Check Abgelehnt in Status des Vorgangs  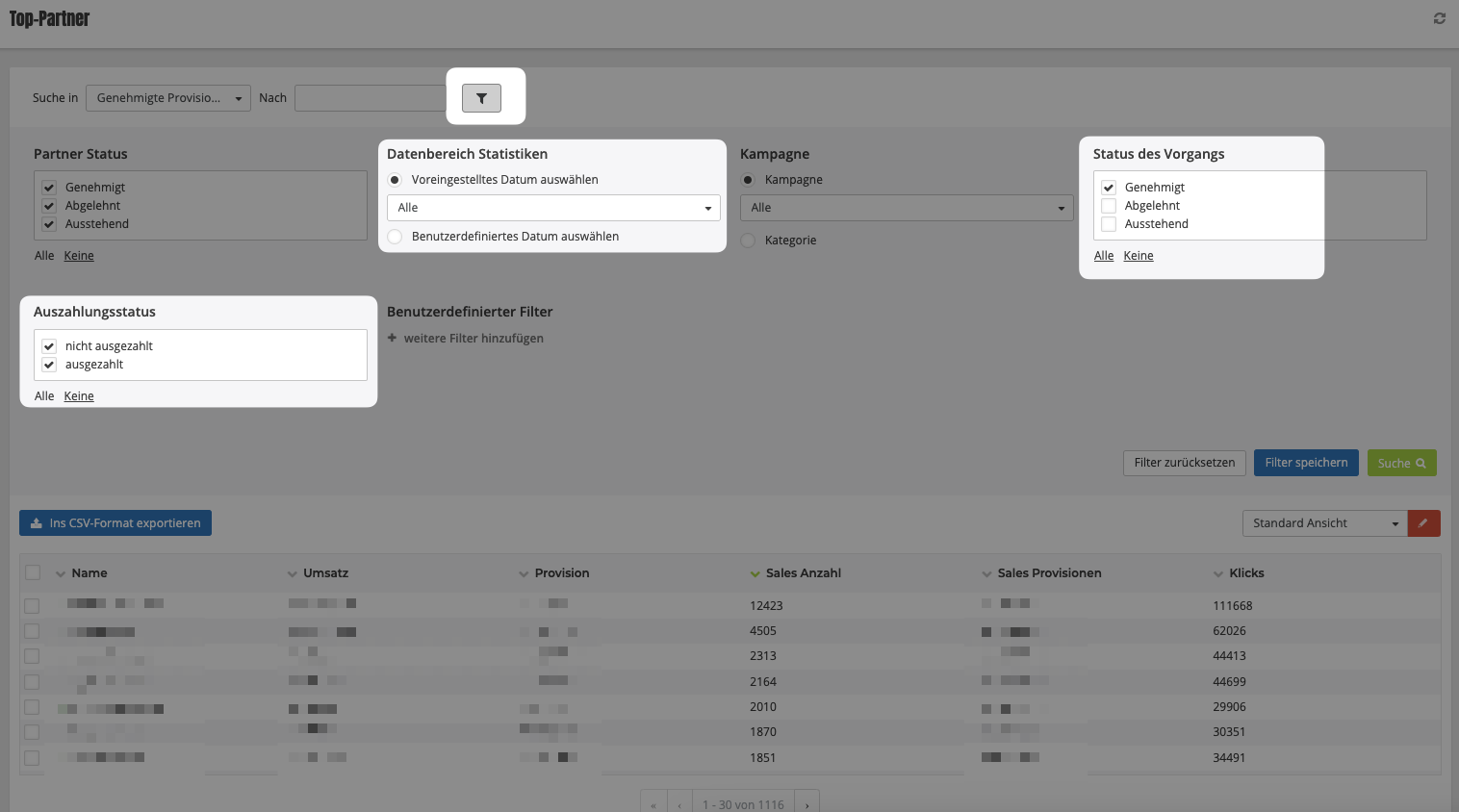[x=1109, y=206]
